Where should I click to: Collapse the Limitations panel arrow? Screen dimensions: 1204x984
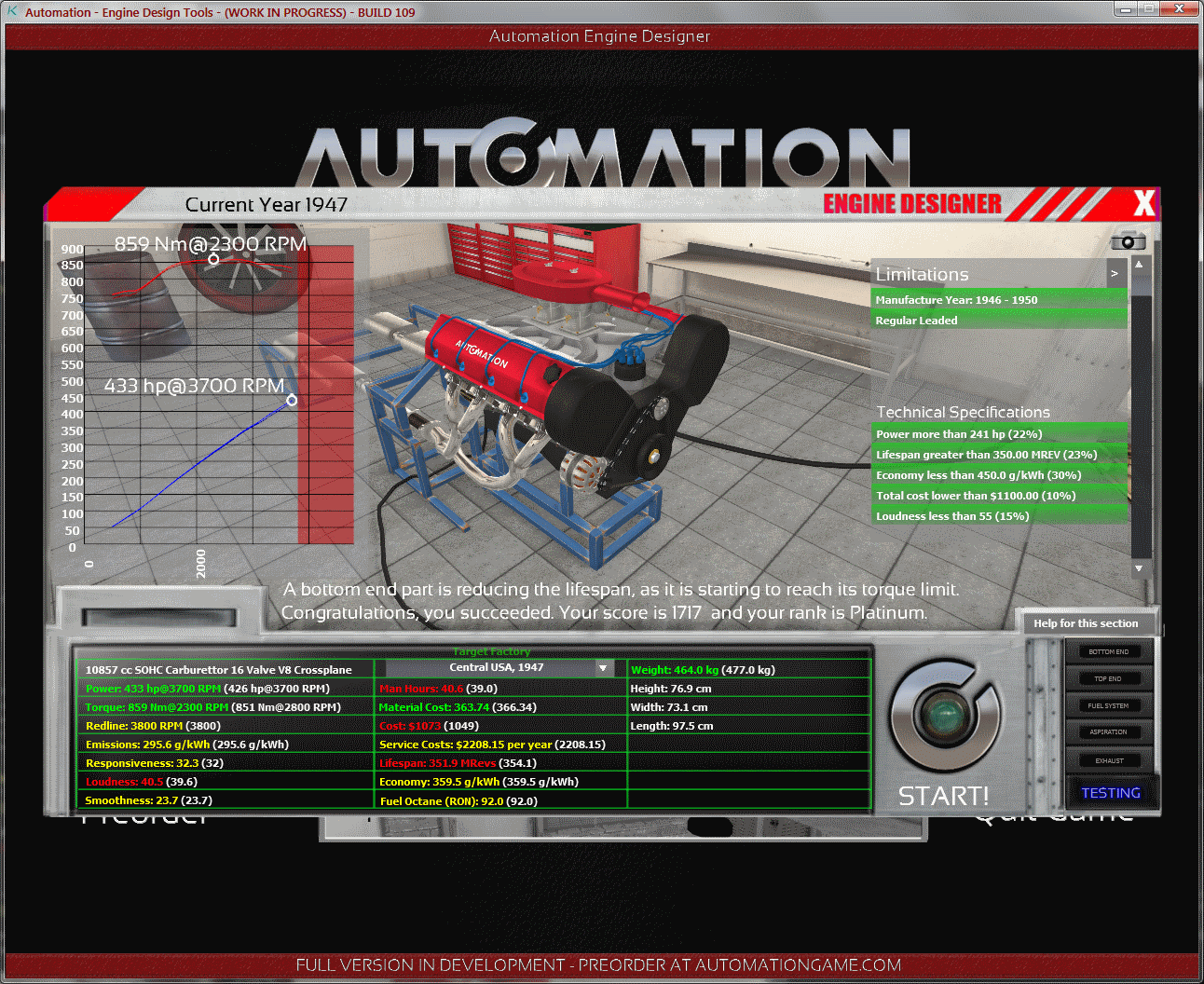pos(1115,274)
